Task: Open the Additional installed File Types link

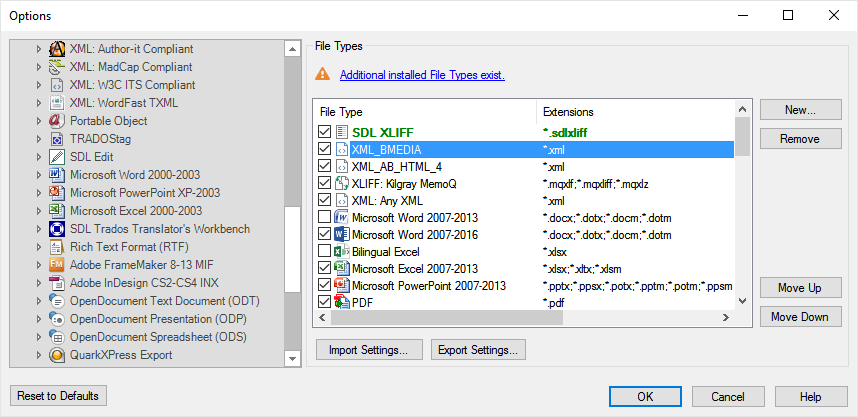Action: coord(422,75)
